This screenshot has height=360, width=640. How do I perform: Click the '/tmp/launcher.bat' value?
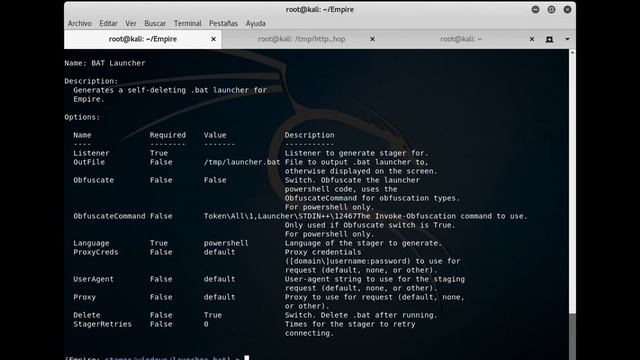242,162
